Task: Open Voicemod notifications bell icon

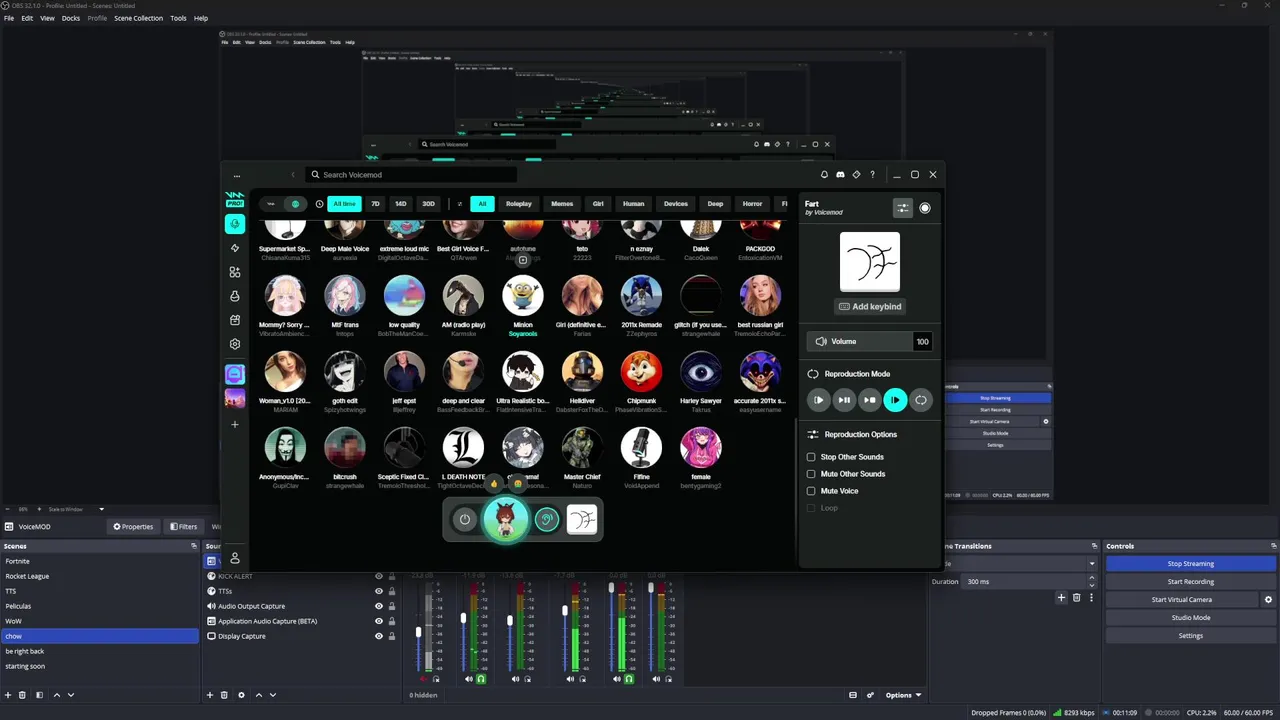Action: pos(825,174)
